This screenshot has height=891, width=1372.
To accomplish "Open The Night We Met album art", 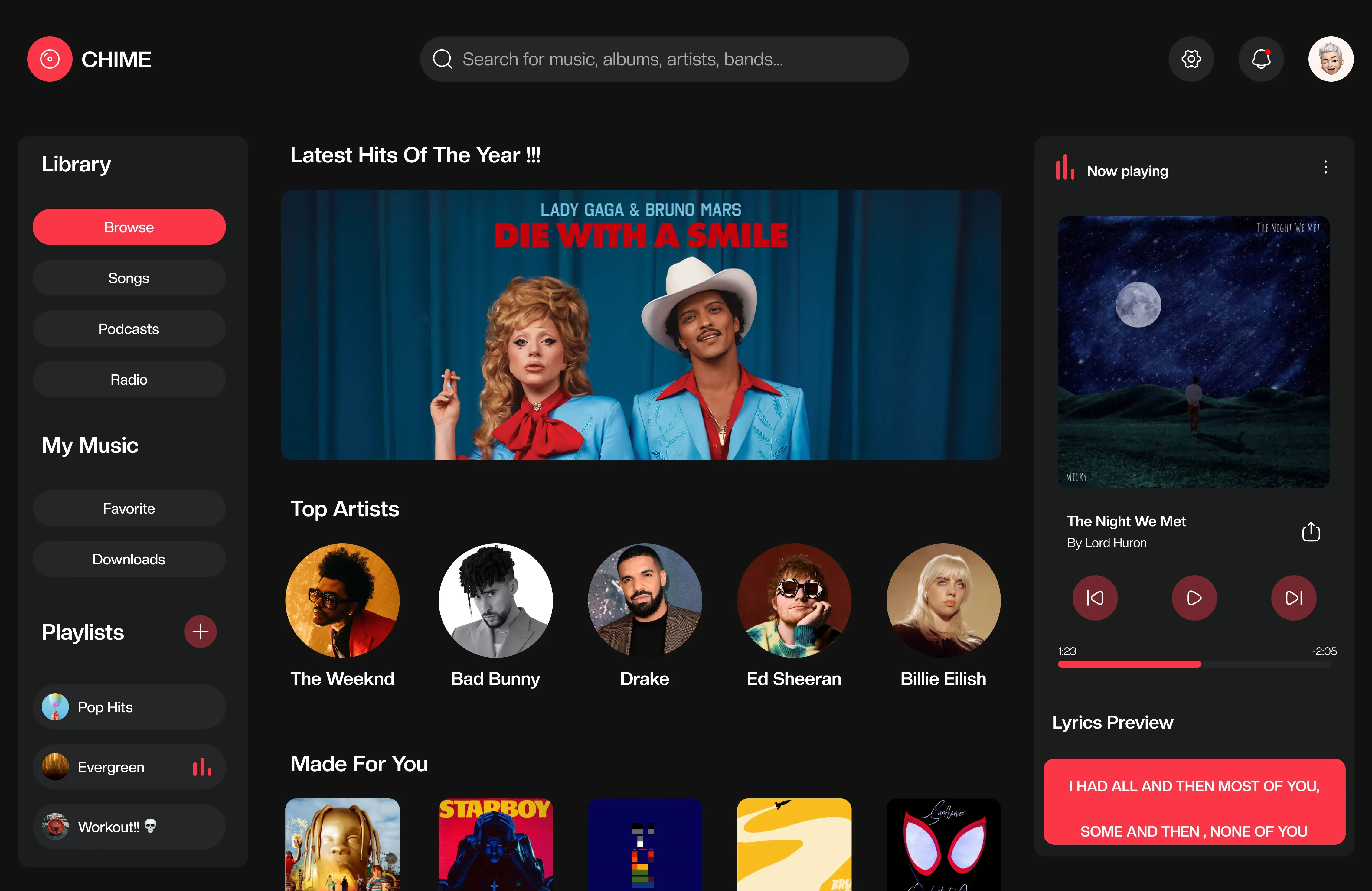I will click(1194, 352).
